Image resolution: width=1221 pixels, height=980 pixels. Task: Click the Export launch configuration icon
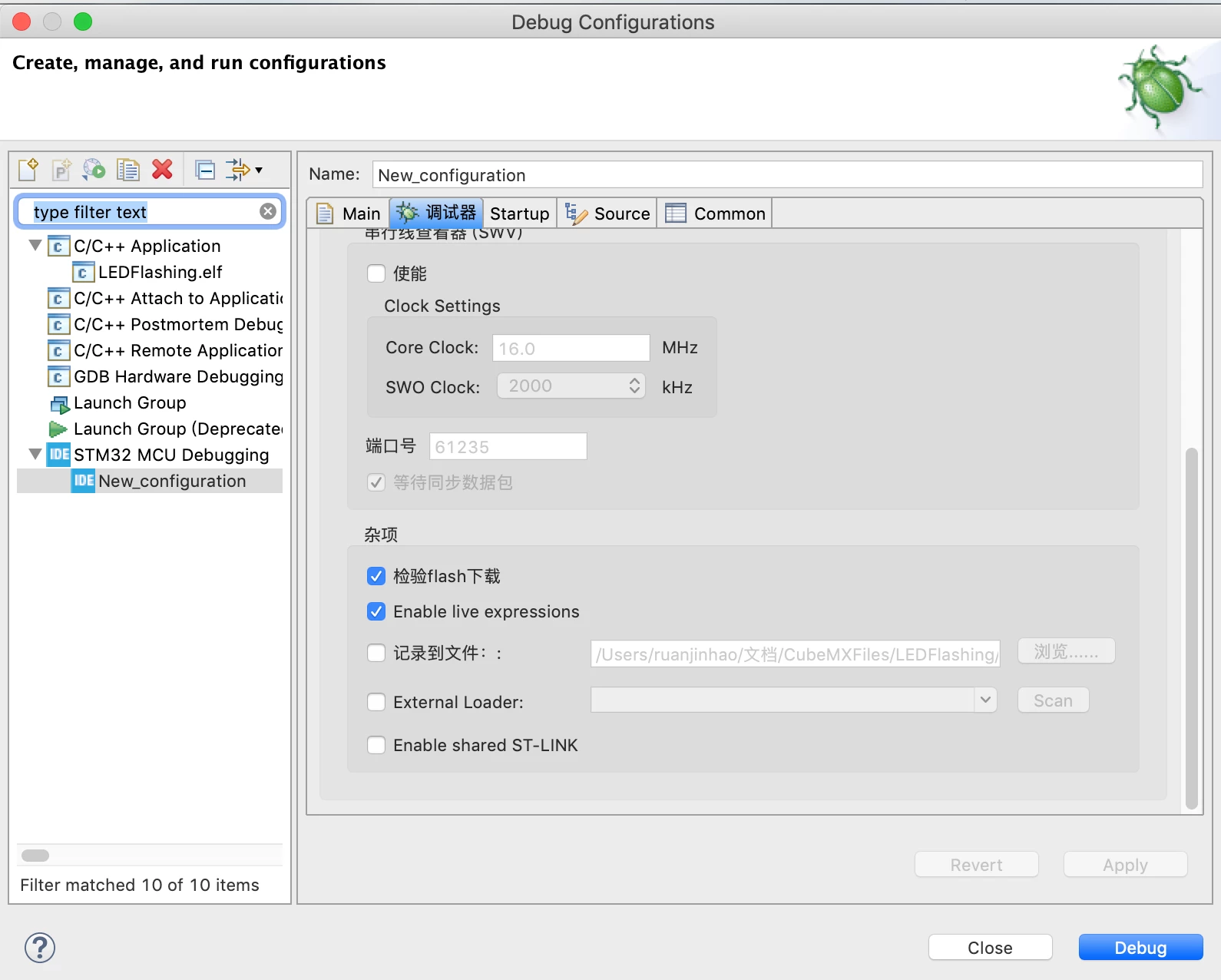pos(94,169)
